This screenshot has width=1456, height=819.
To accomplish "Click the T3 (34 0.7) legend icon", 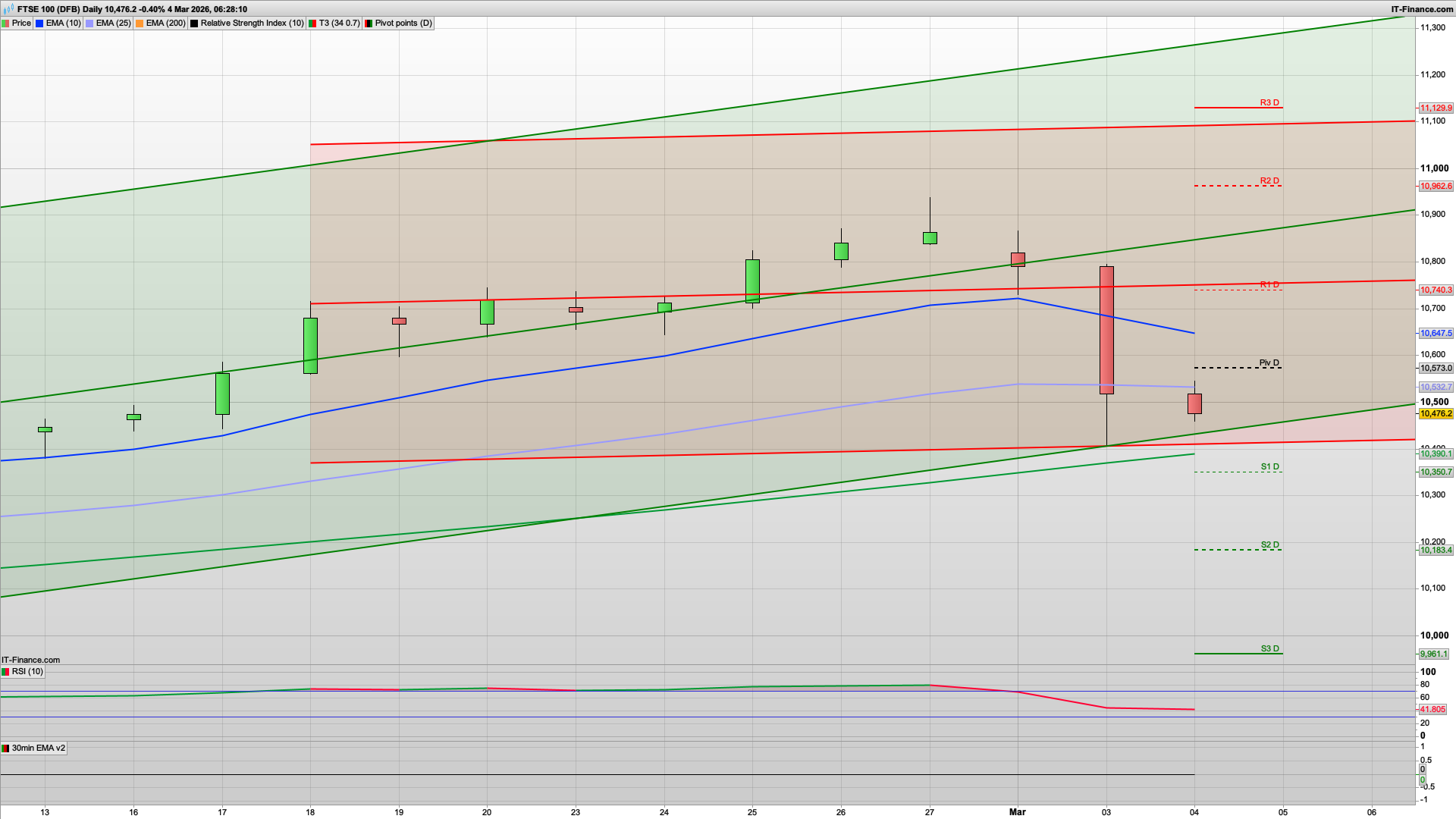I will coord(311,23).
